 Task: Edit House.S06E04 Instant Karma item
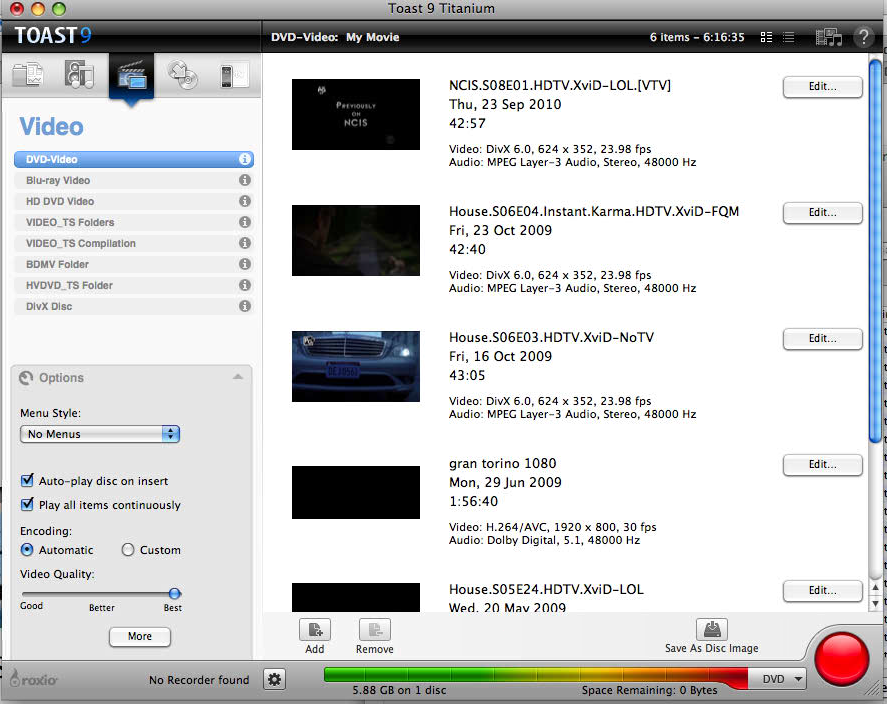point(823,213)
